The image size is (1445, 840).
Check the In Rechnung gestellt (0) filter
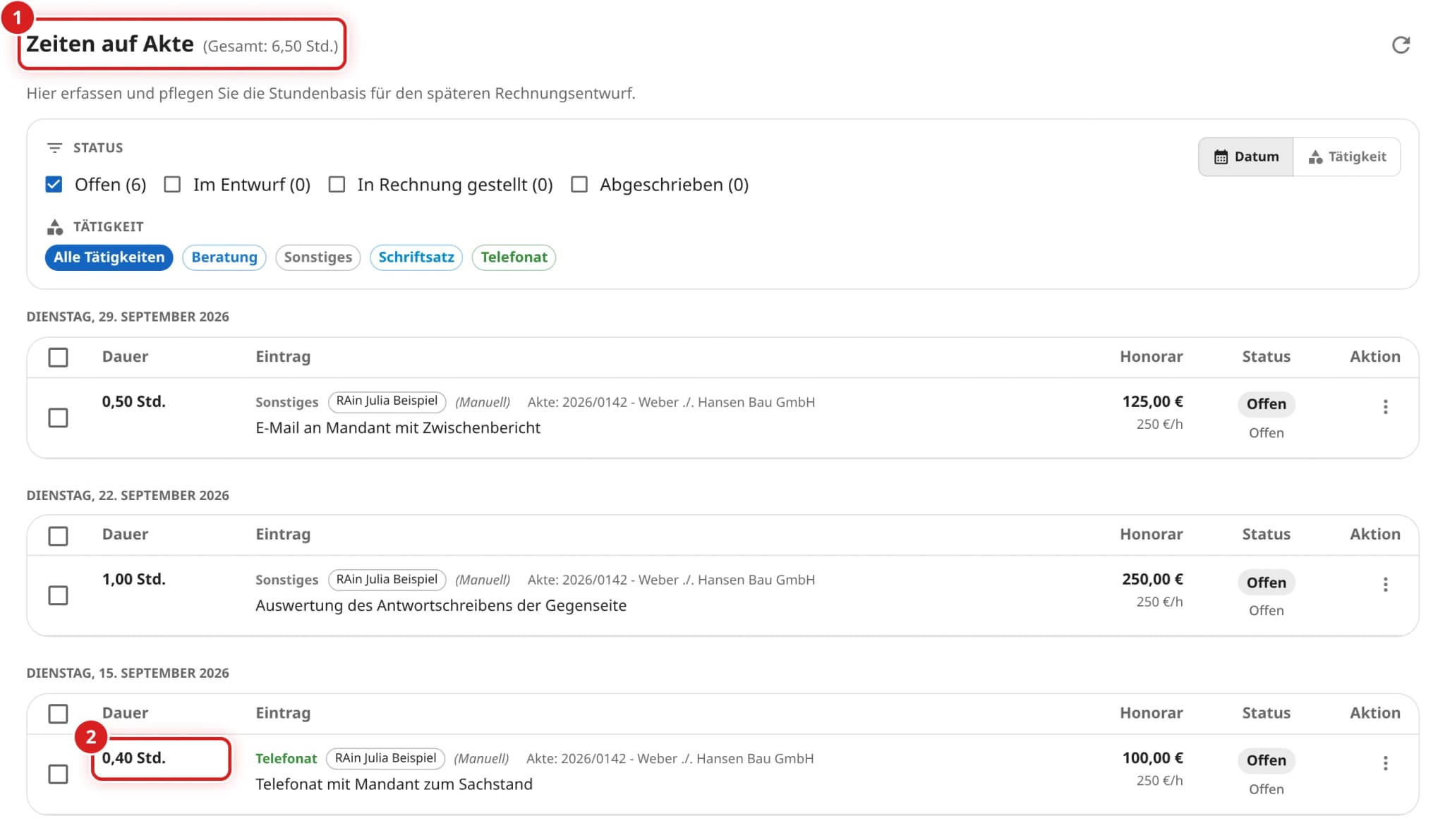coord(337,185)
